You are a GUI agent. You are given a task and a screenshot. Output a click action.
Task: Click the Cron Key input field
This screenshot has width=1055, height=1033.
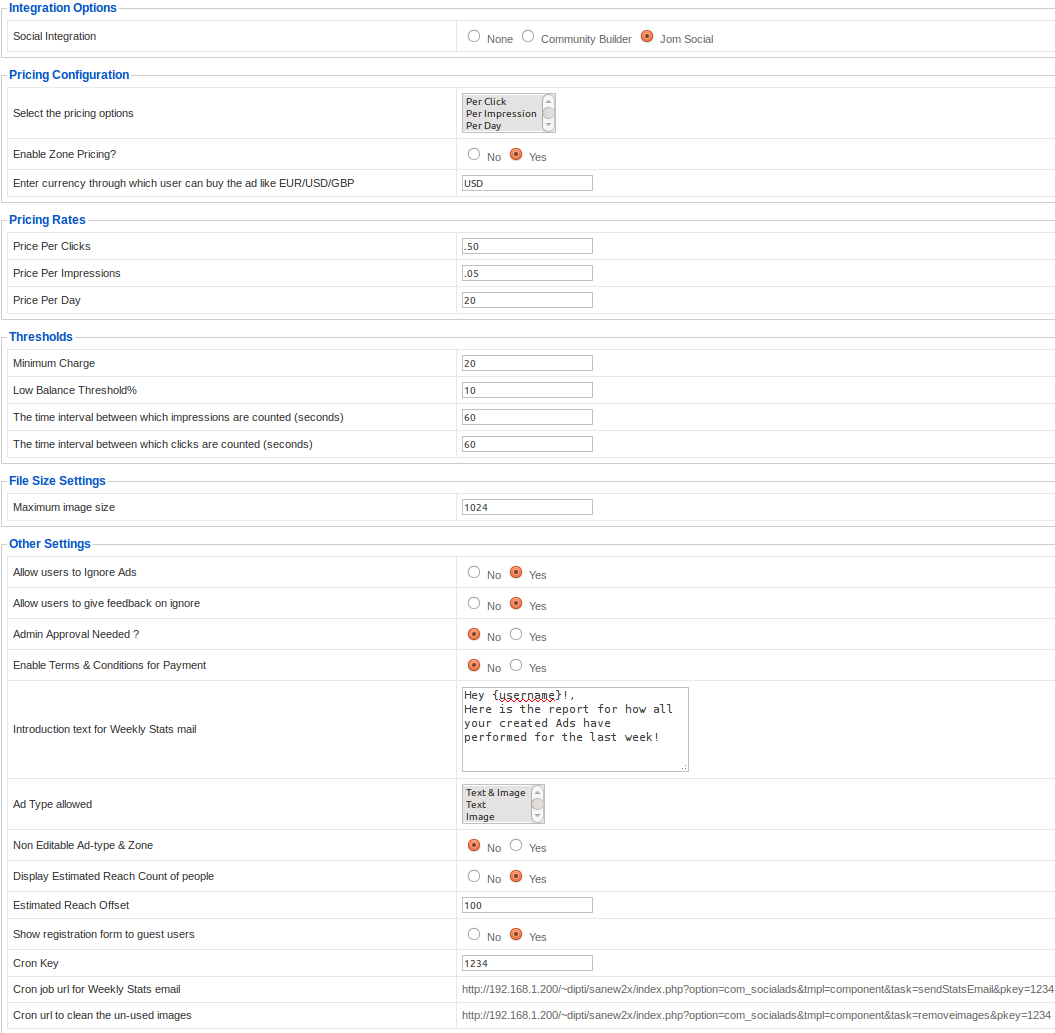(526, 962)
